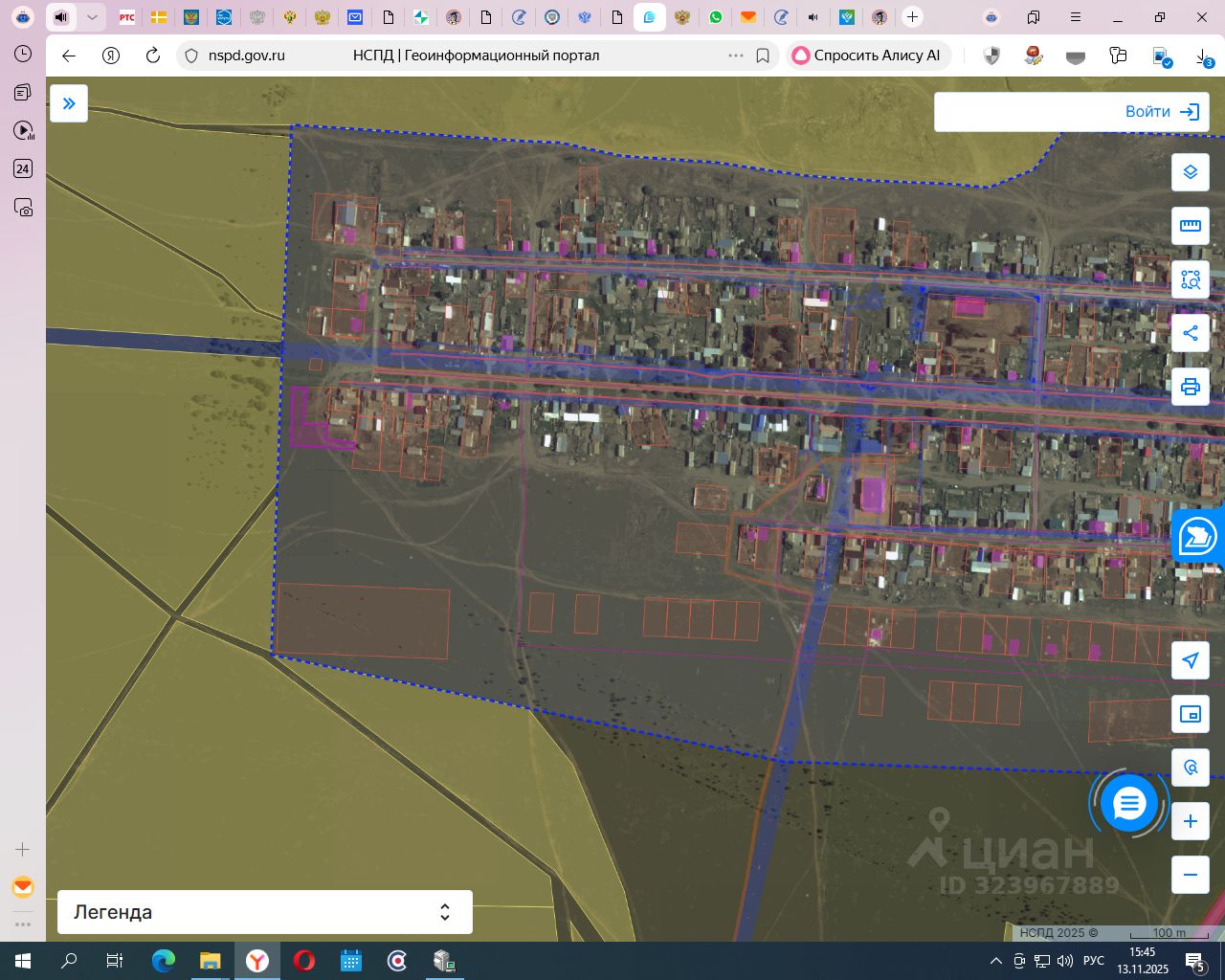Screen dimensions: 1225x980
Task: Show the overview mini-map
Action: pyautogui.click(x=1190, y=714)
